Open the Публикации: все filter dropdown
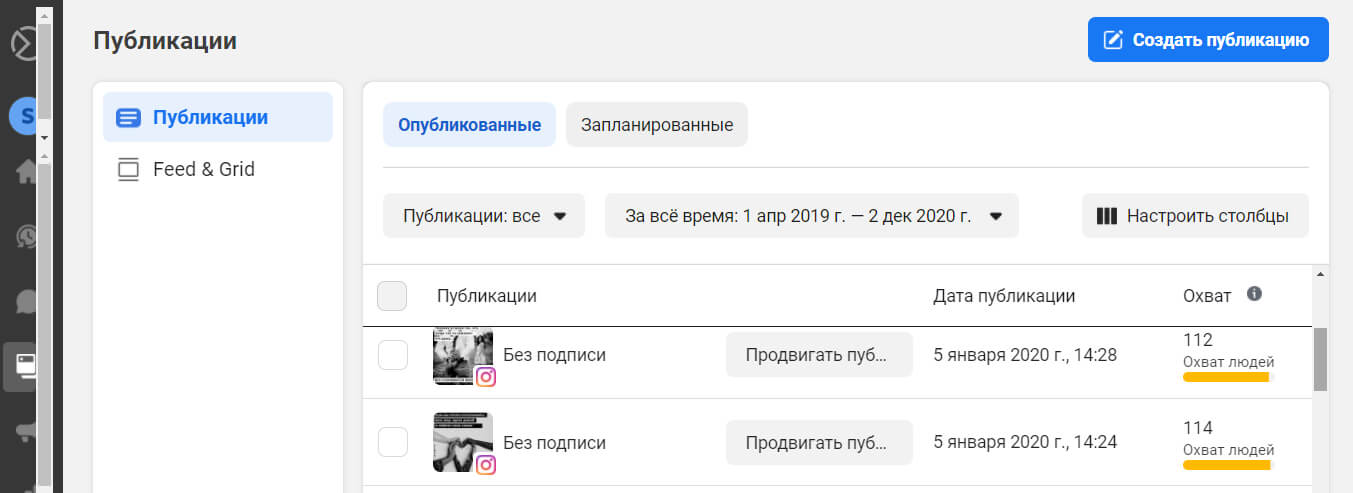The height and width of the screenshot is (493, 1353). [483, 216]
